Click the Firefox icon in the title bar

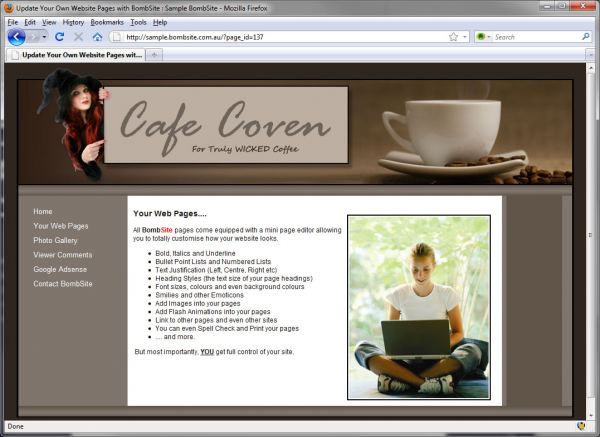point(8,8)
